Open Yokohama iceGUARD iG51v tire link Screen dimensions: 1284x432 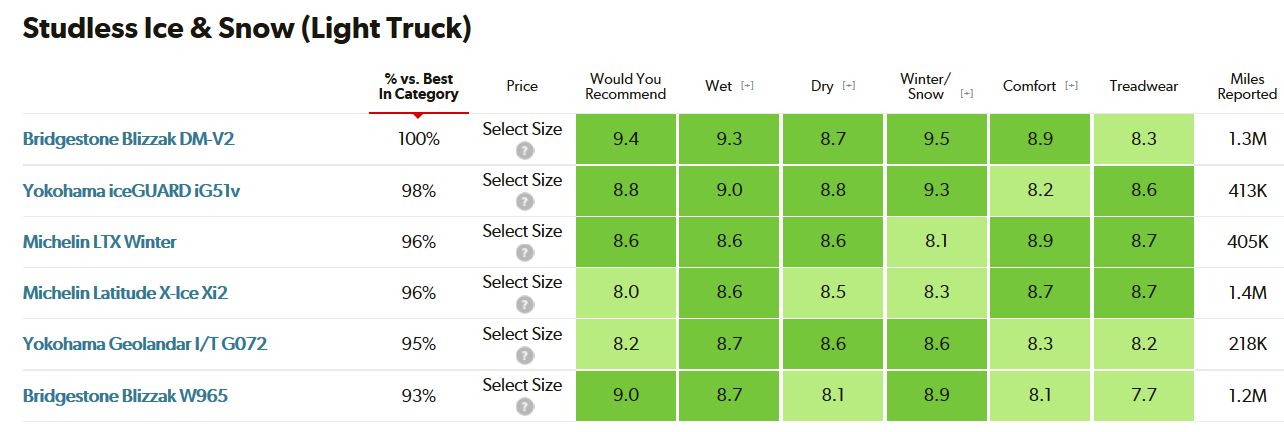131,190
